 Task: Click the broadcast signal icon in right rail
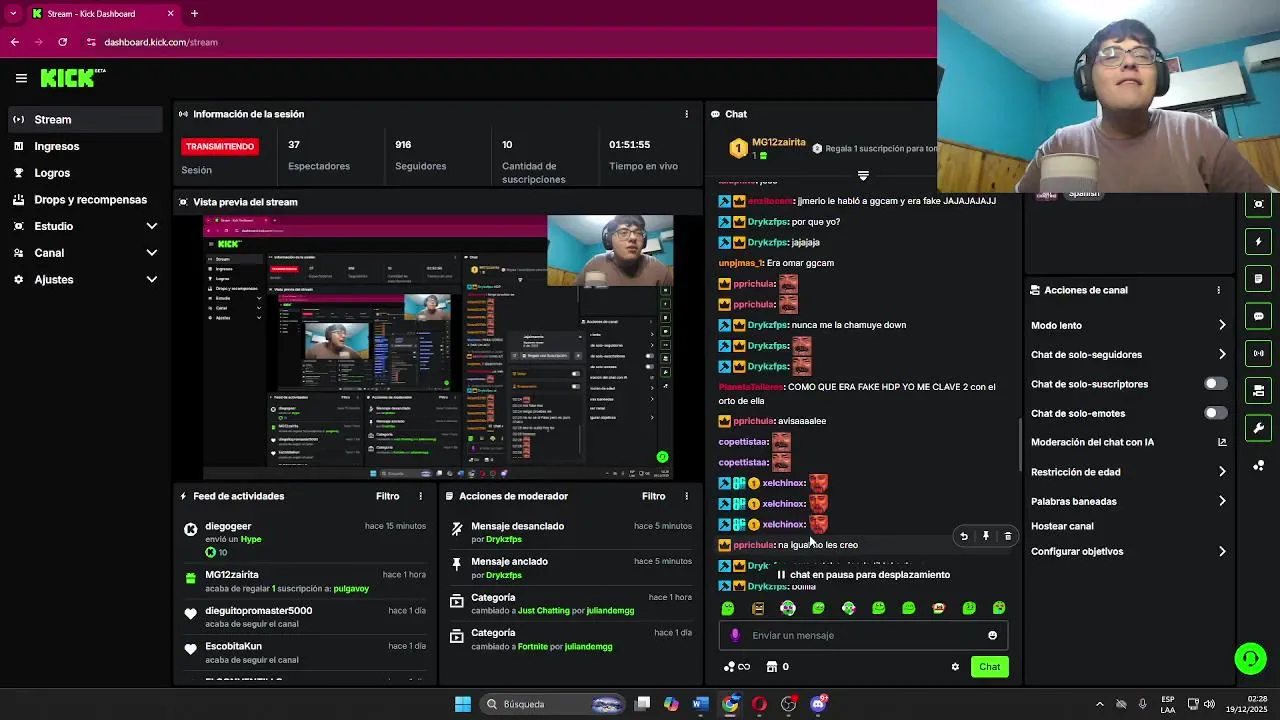point(1259,353)
